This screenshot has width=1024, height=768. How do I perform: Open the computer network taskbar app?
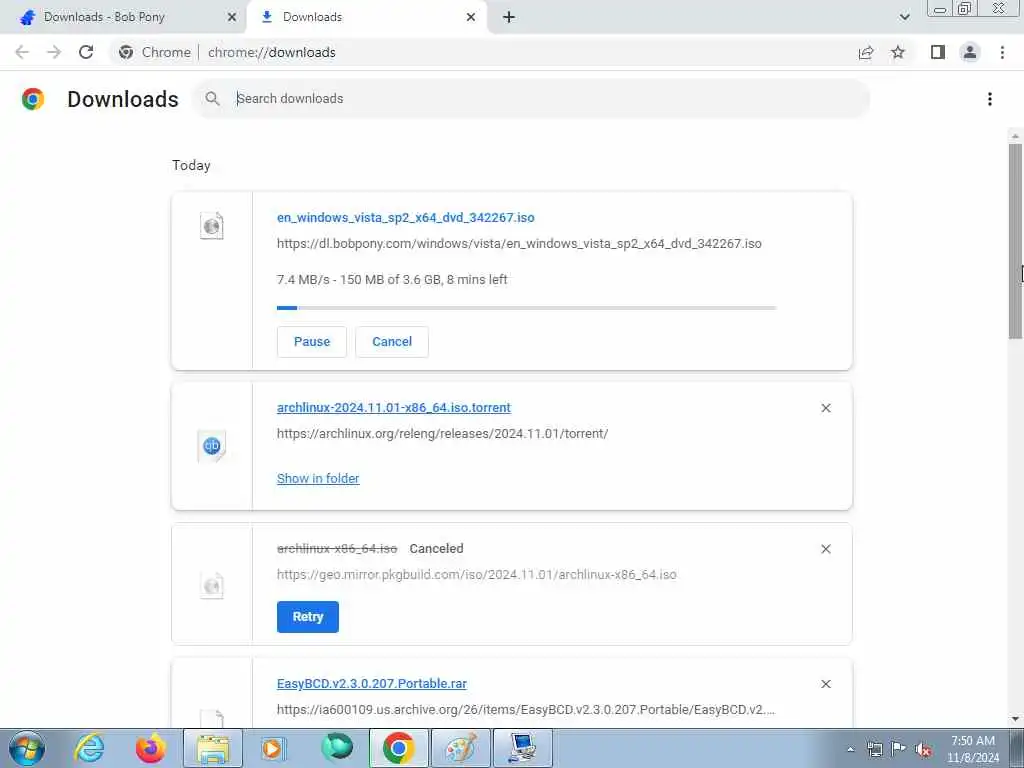[x=522, y=748]
